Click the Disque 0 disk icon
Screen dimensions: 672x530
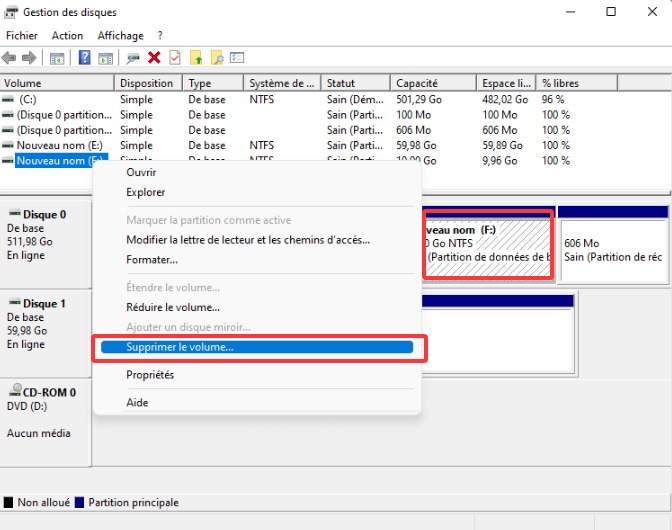tap(15, 213)
